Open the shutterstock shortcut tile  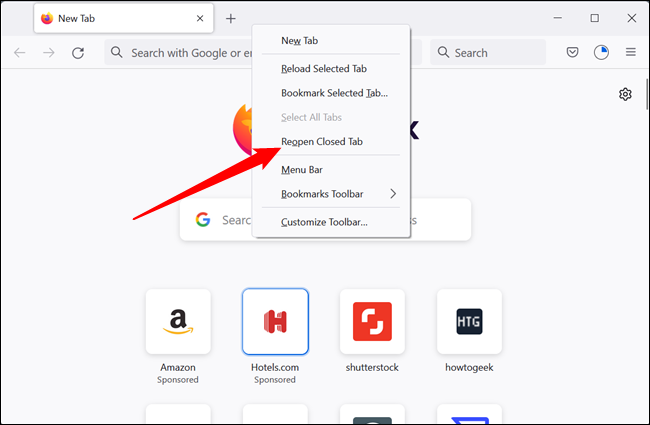pos(372,322)
